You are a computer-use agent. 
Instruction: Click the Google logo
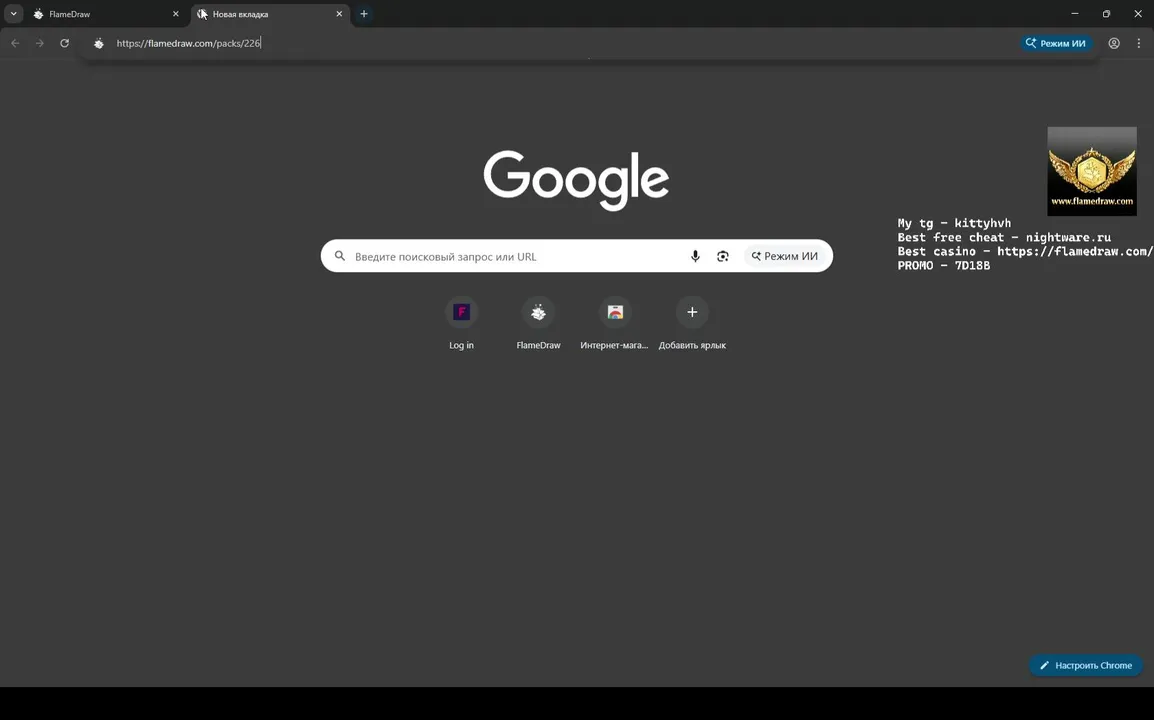tap(576, 180)
